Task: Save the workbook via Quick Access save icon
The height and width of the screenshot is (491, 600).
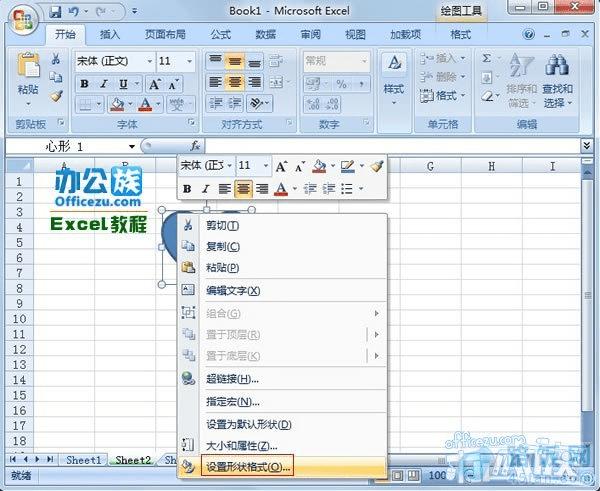Action: [55, 12]
